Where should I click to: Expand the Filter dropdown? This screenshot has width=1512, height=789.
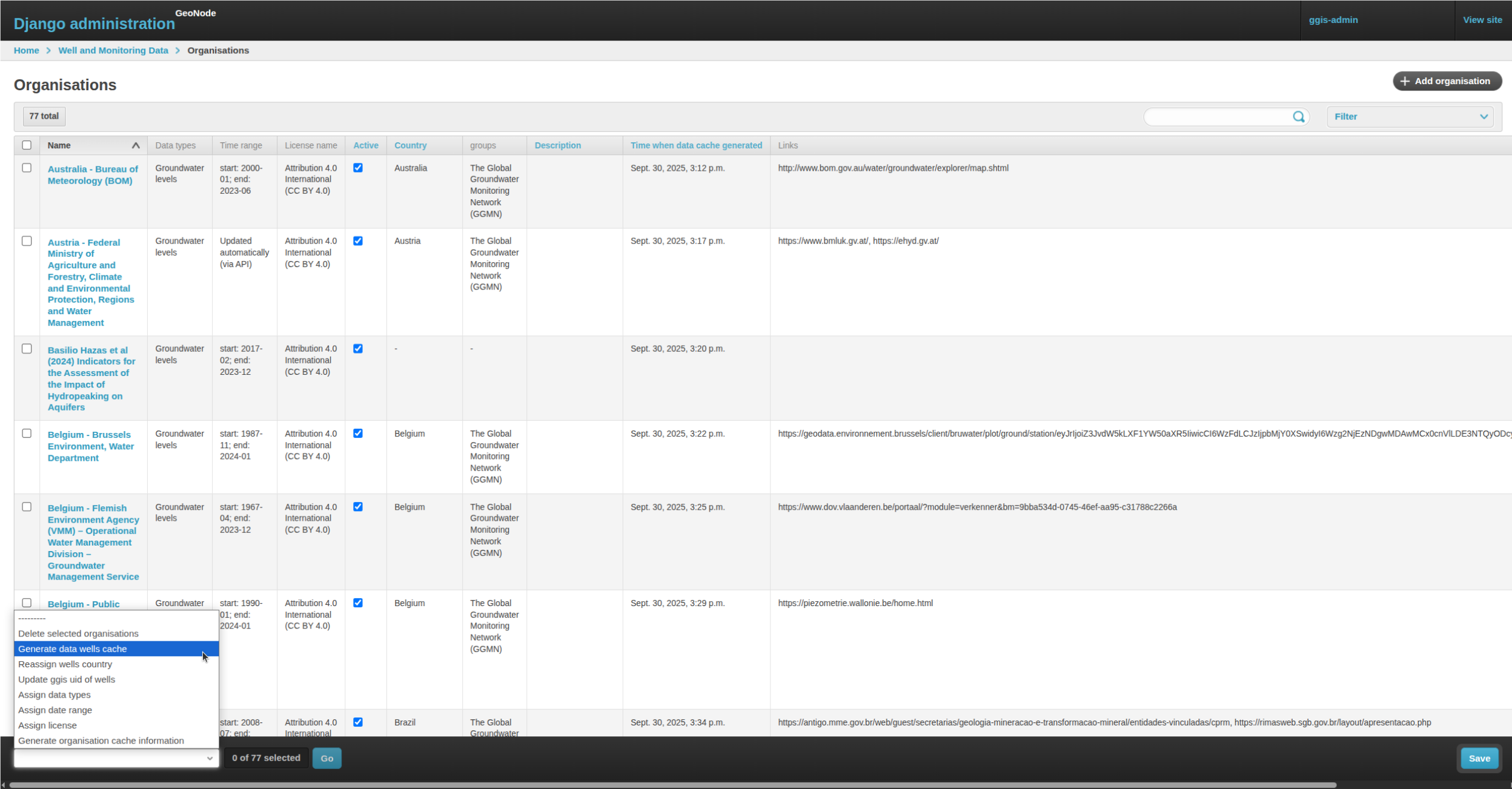click(1410, 116)
